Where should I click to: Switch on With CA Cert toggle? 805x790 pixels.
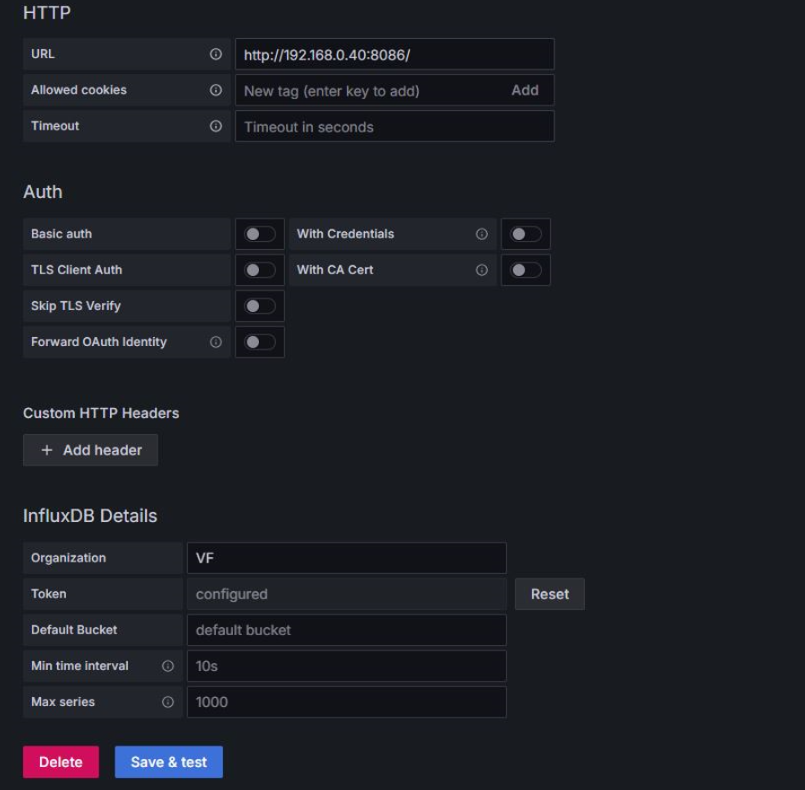pos(525,270)
